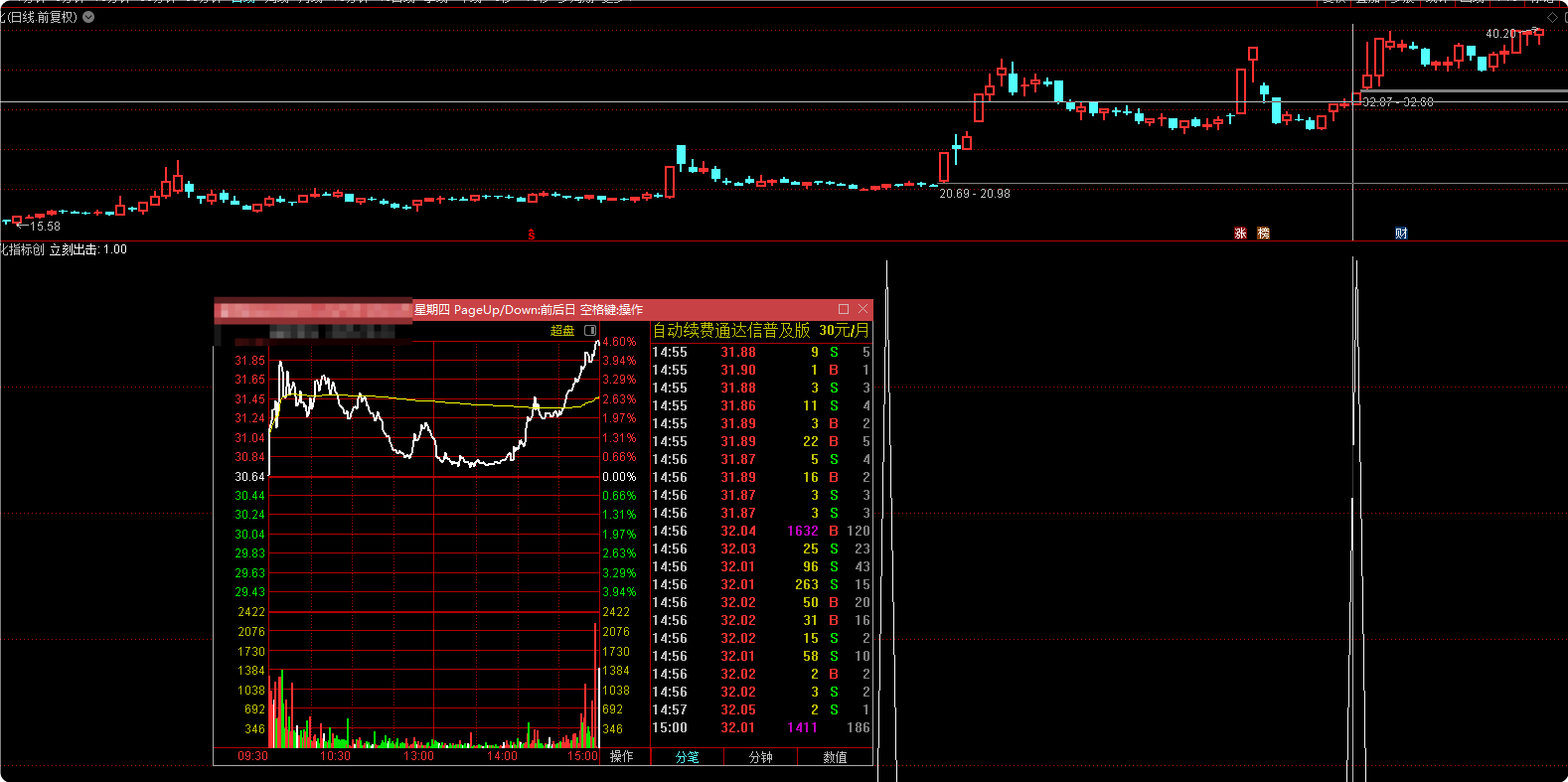Click the red S signal marker
Screen dimensions: 1568x782
coord(532,235)
